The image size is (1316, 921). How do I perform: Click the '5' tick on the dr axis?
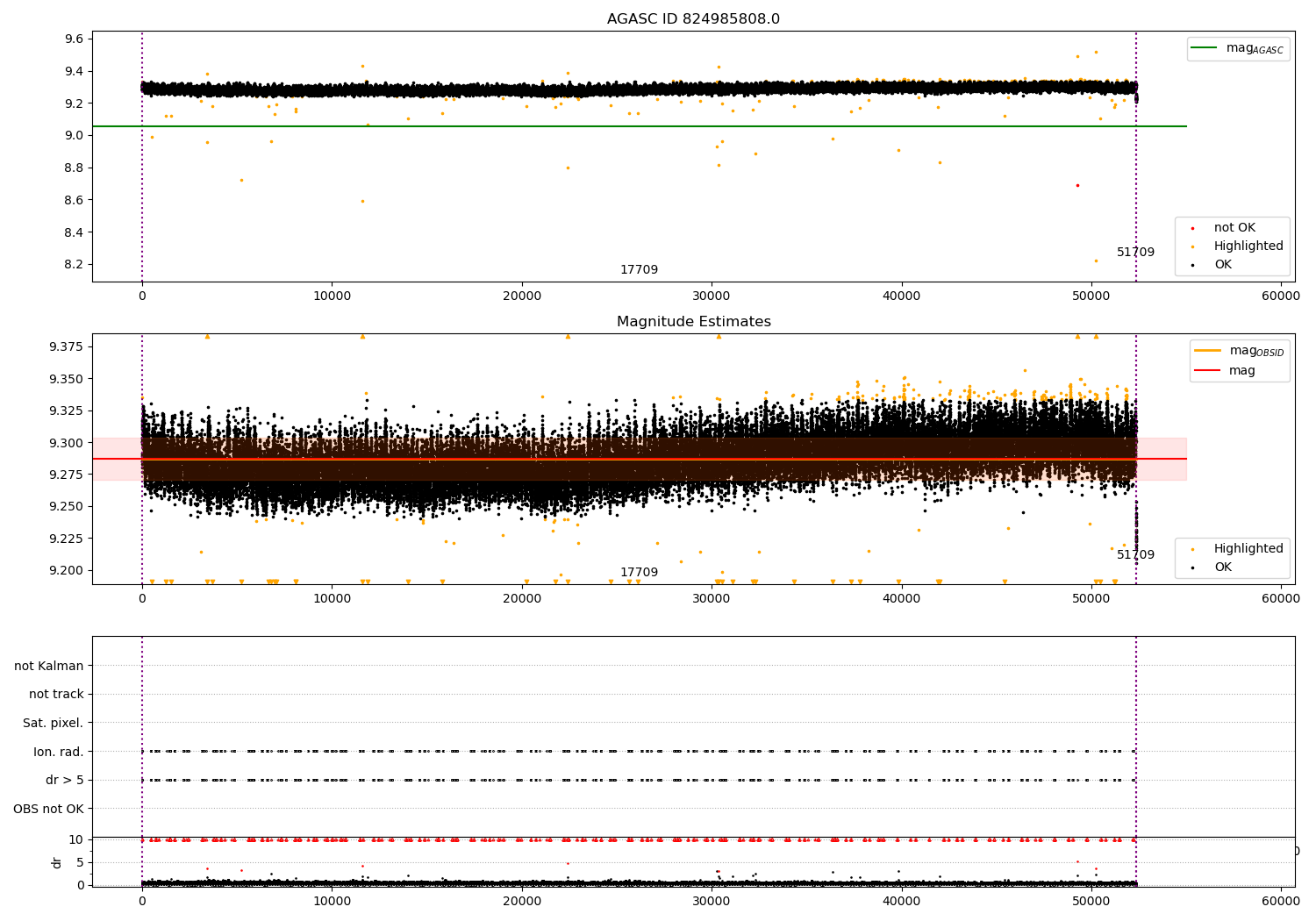80,862
